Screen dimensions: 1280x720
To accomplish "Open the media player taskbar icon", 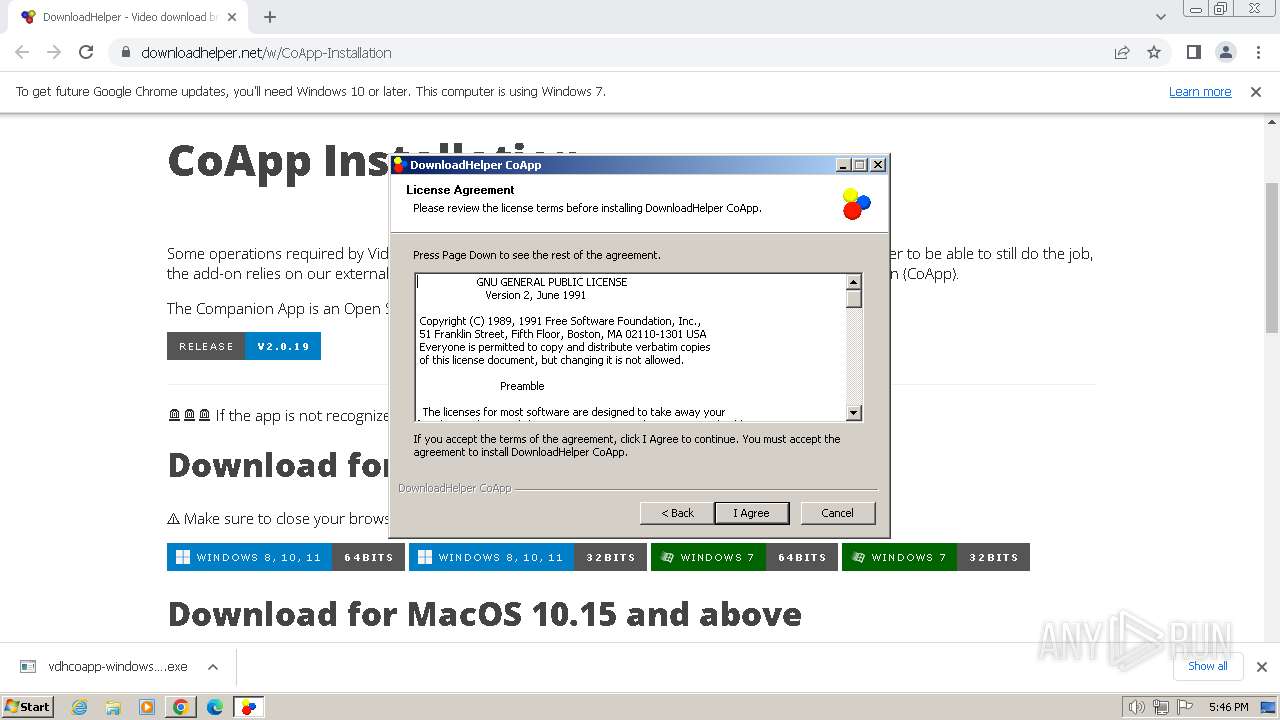I will click(147, 707).
